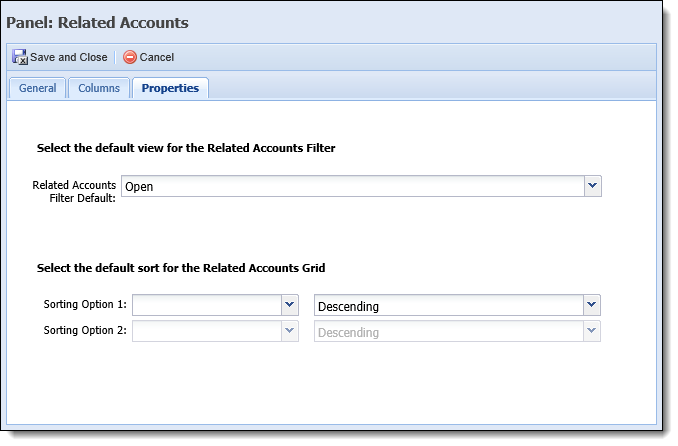
Task: Open the Columns tab
Action: (x=99, y=88)
